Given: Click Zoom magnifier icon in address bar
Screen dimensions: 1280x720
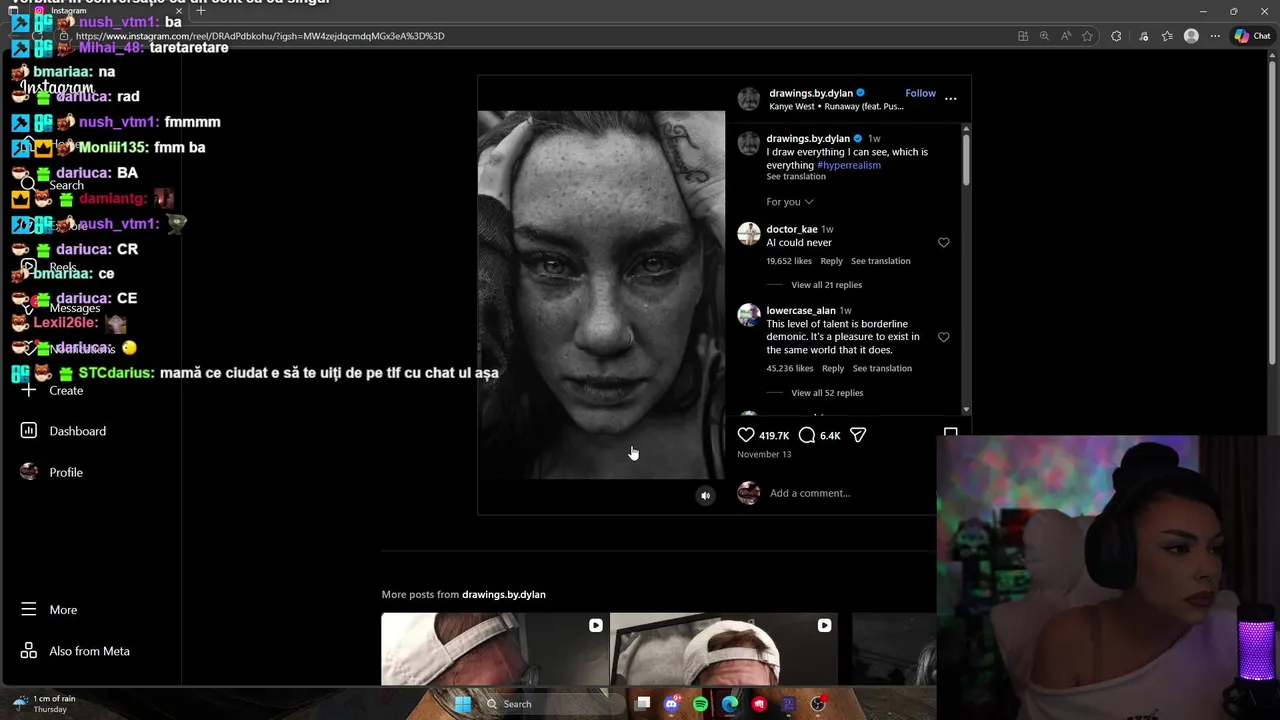Looking at the screenshot, I should (x=1044, y=36).
